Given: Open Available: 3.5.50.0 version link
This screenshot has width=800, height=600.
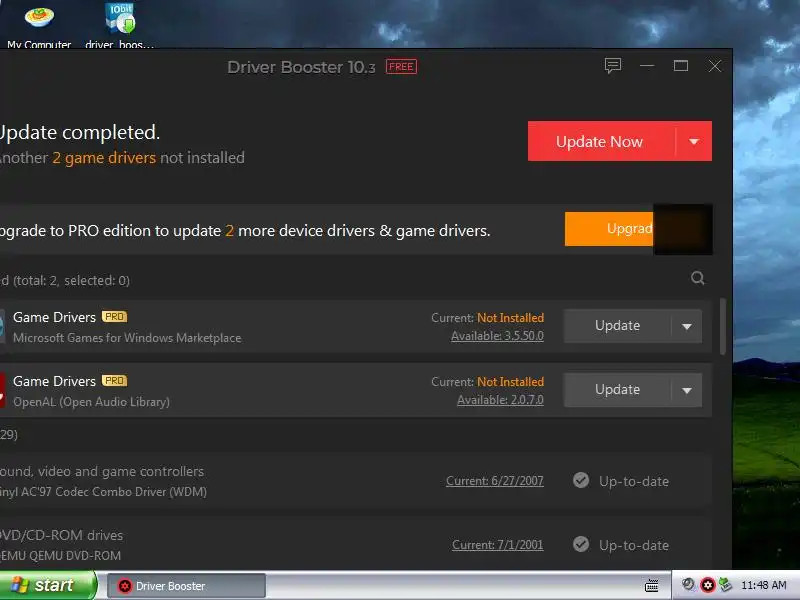Looking at the screenshot, I should coord(497,336).
